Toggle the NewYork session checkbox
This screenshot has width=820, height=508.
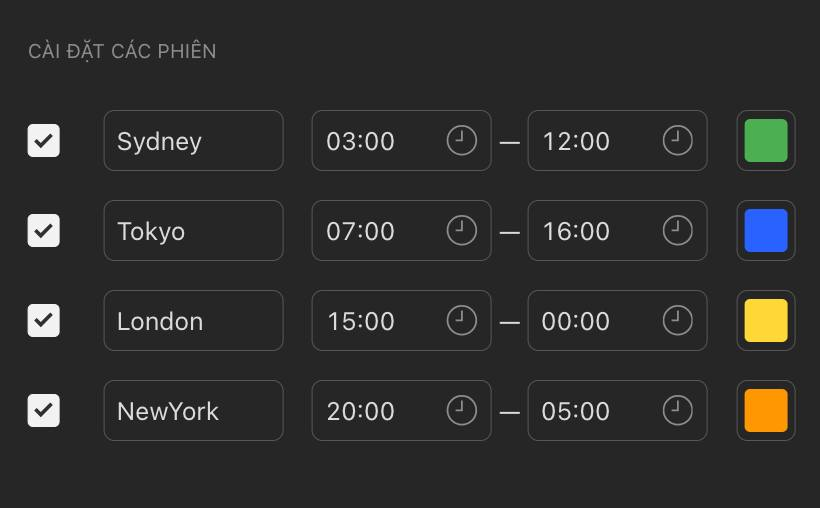(43, 410)
